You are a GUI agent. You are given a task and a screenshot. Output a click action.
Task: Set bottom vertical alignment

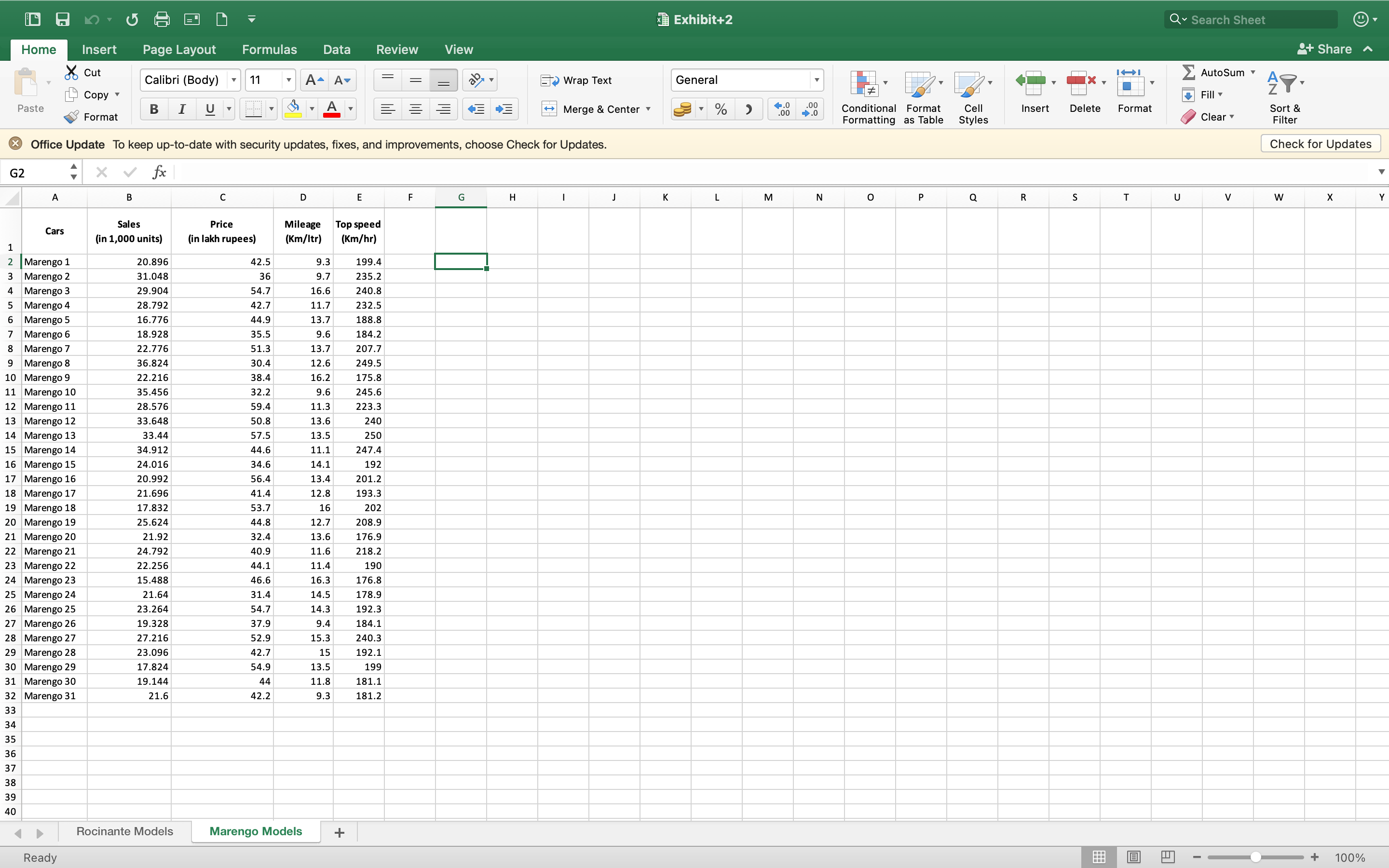click(x=443, y=80)
